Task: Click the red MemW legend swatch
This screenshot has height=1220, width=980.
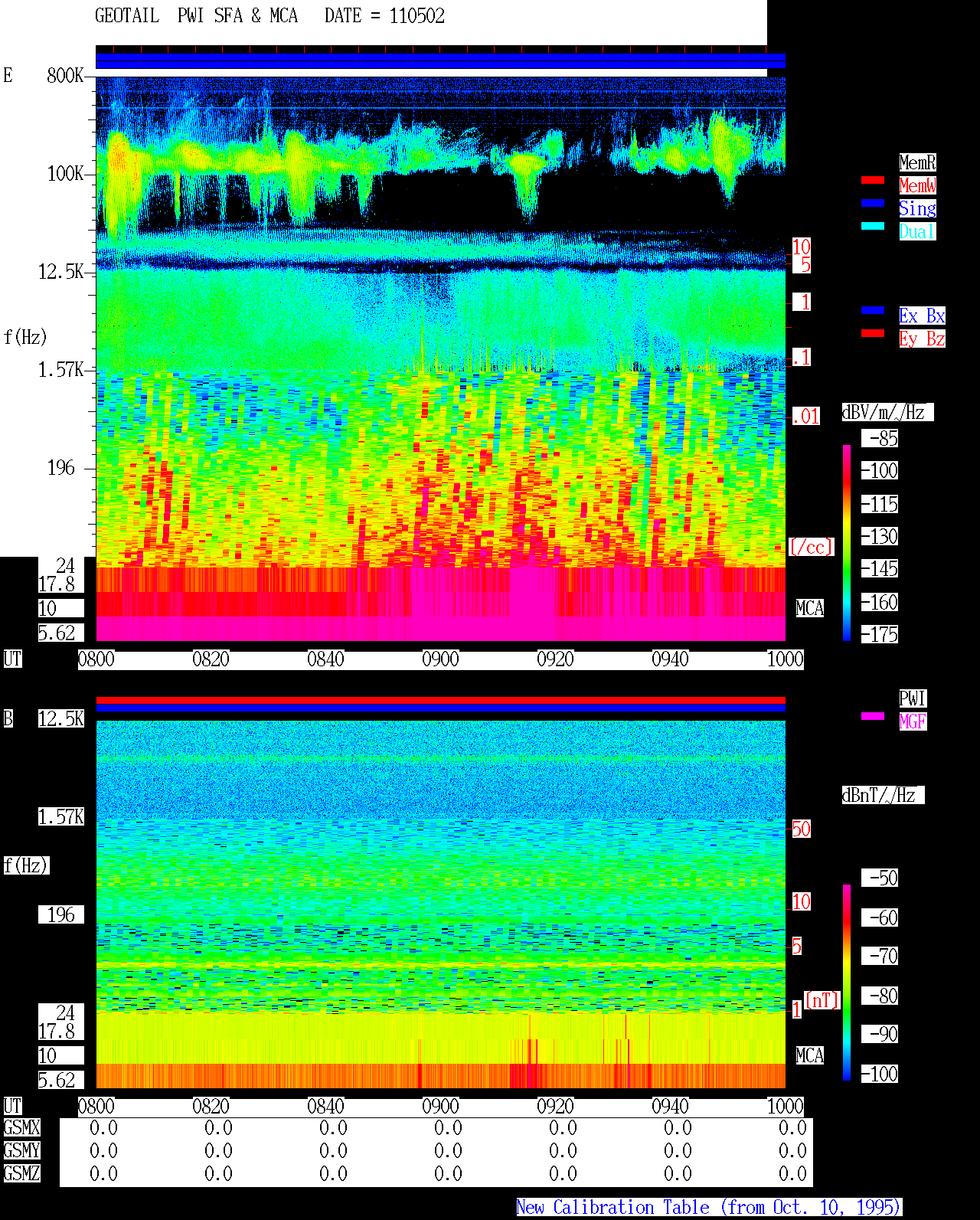Action: (x=873, y=180)
